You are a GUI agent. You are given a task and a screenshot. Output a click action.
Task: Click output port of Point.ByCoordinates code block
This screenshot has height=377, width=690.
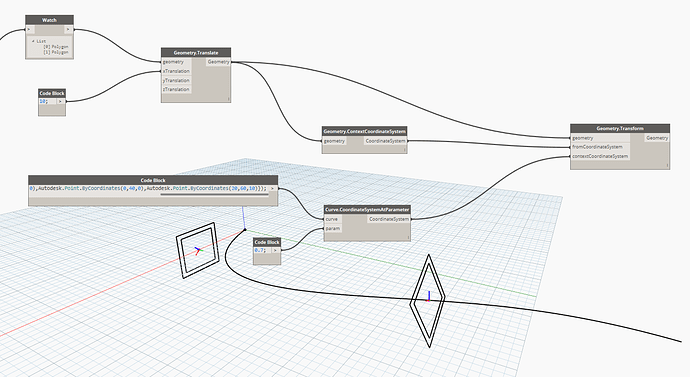(273, 188)
